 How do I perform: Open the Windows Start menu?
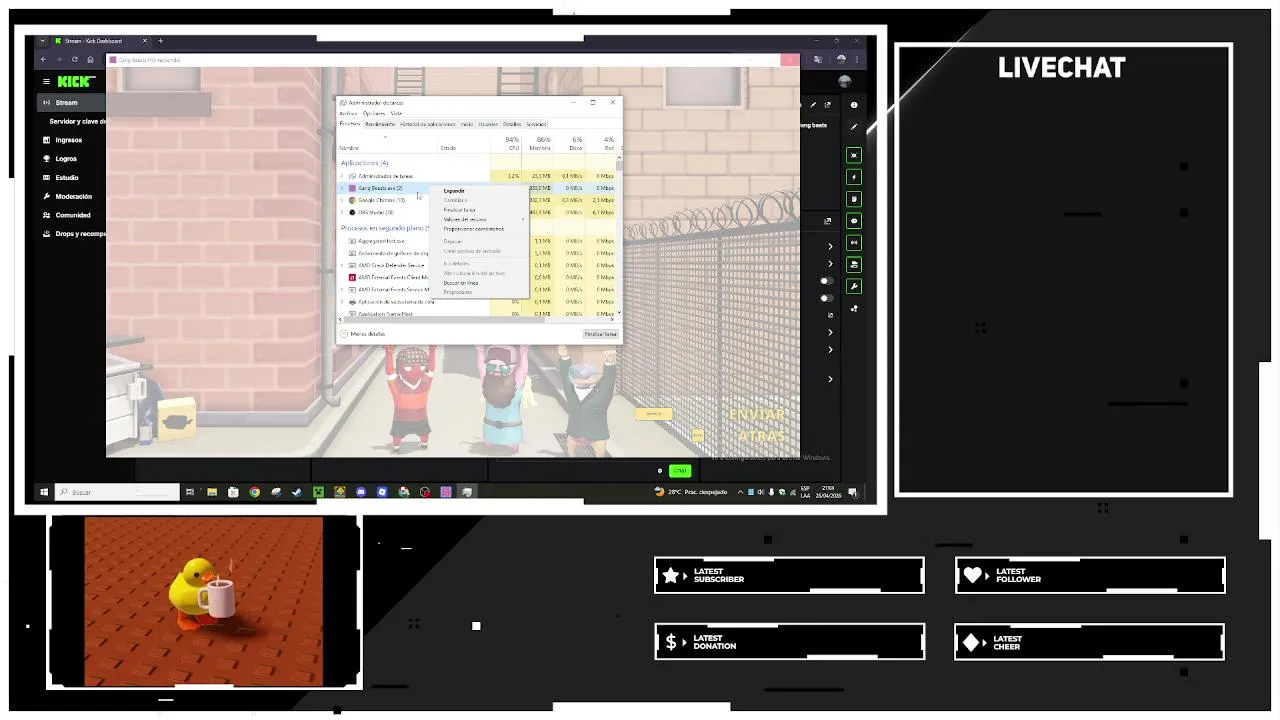(44, 492)
